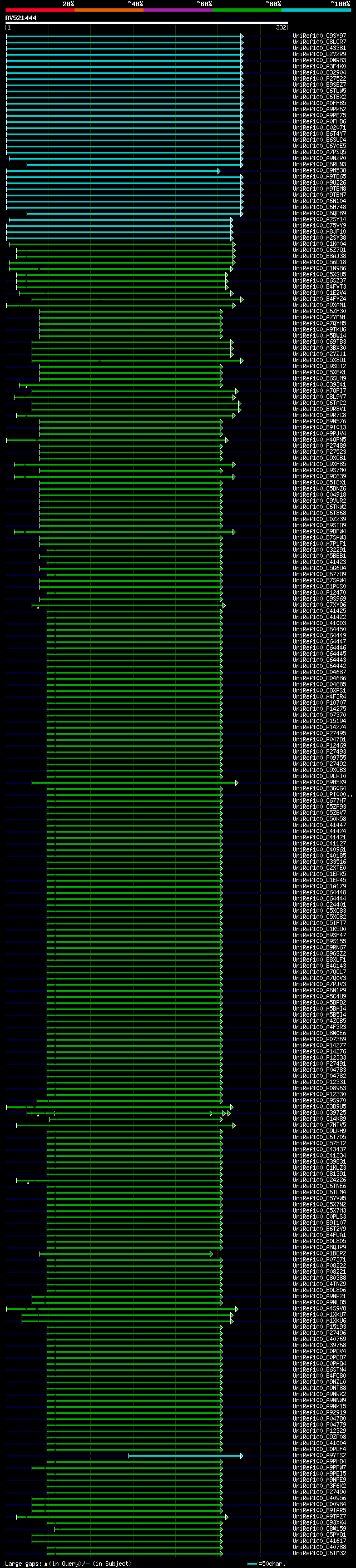The image size is (356, 1568).
Task: Click the green ~80% identity legend segment
Action: 247,10
